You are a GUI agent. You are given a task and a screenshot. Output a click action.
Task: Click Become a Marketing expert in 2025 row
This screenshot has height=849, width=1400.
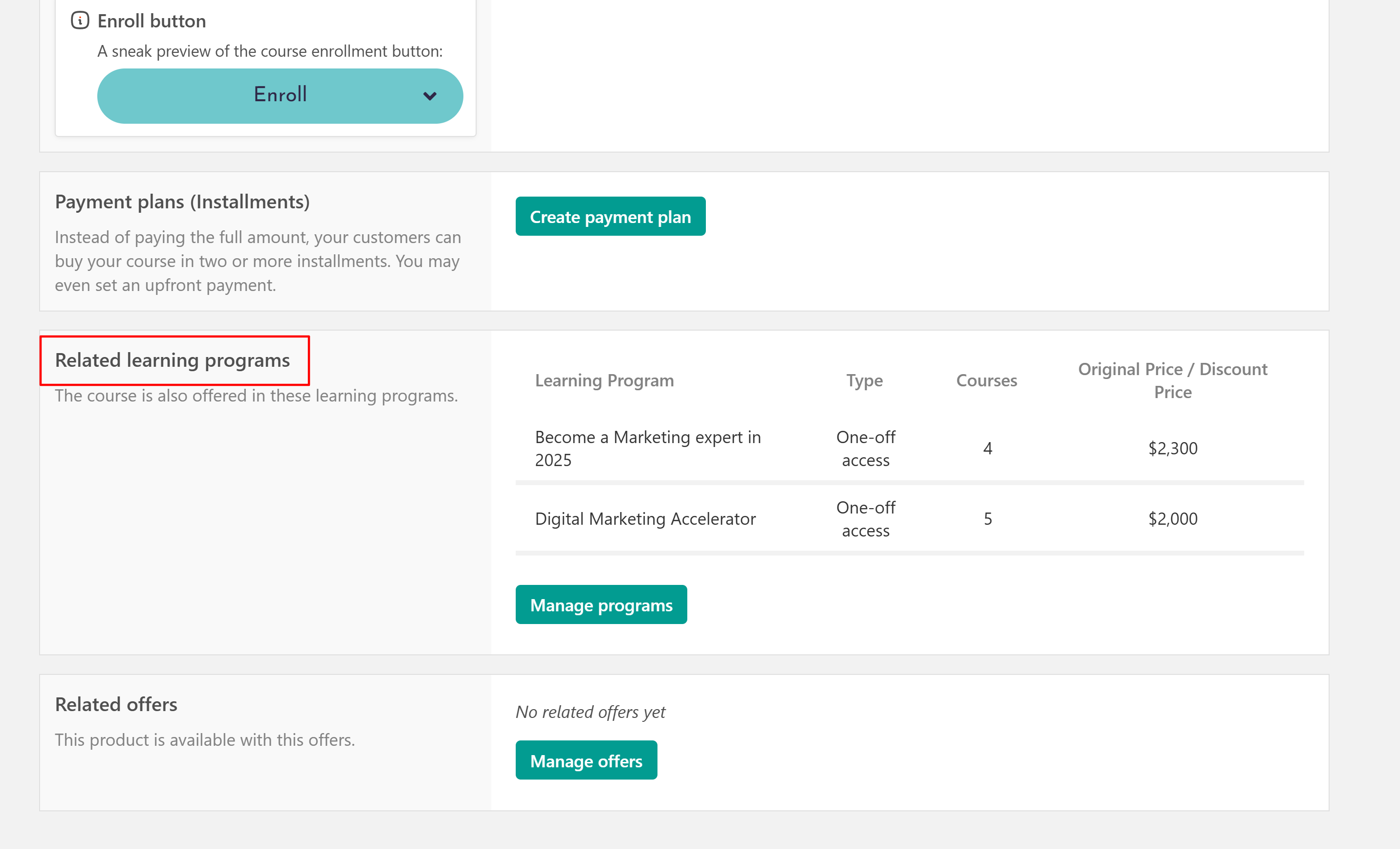[647, 448]
